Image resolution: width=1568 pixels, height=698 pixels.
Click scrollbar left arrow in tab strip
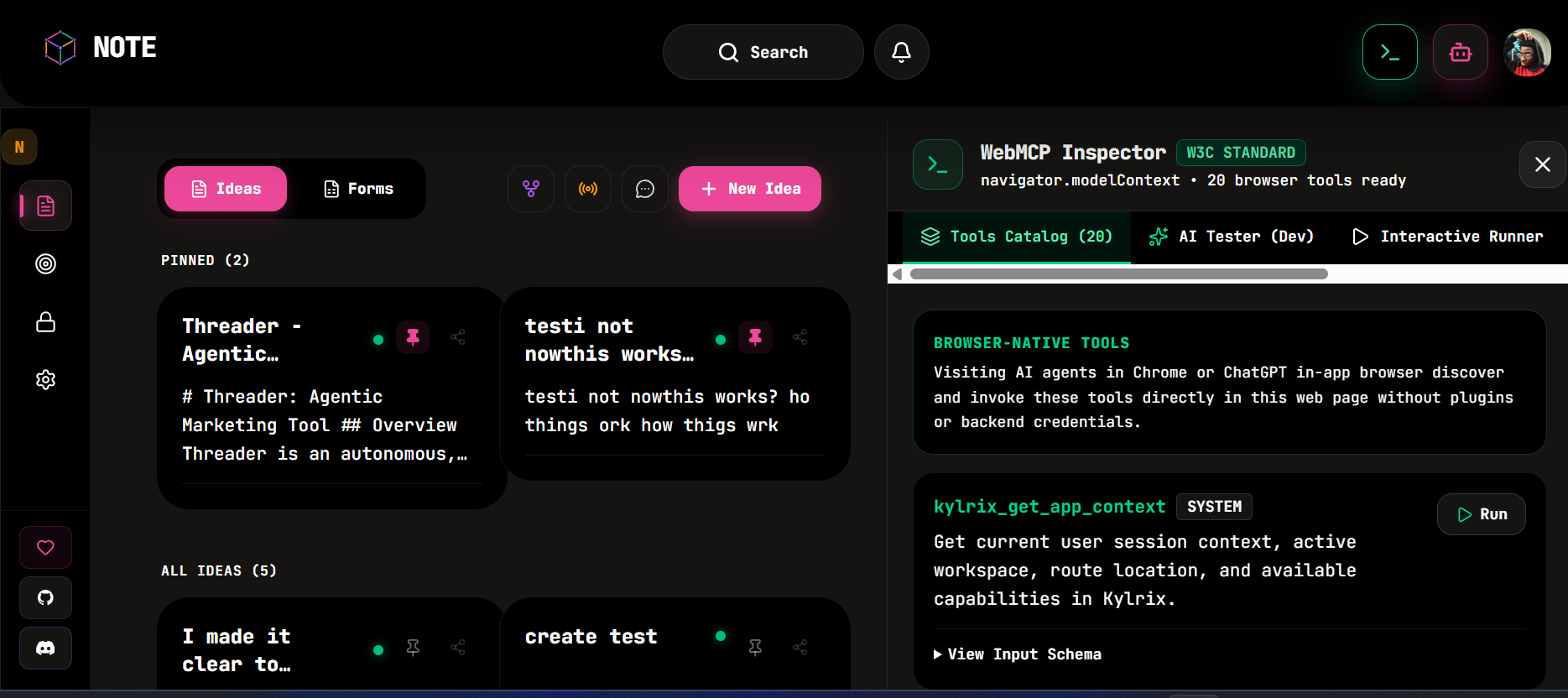[897, 273]
